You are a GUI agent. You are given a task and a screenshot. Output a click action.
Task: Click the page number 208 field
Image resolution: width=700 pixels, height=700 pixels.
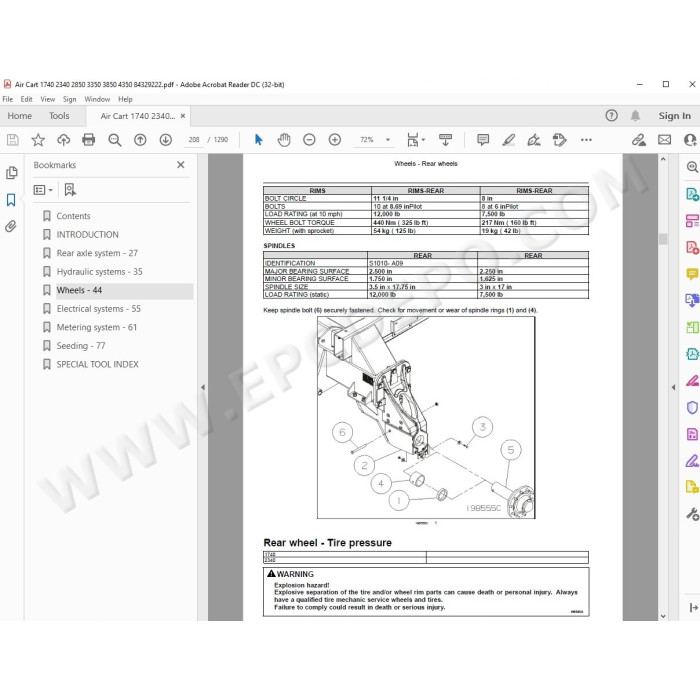(194, 140)
